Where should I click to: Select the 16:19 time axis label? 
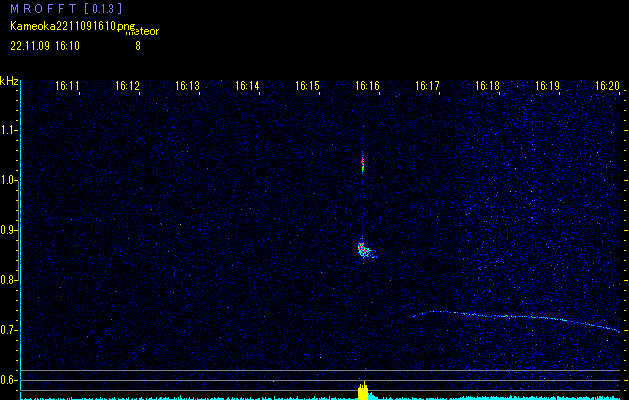tap(548, 86)
